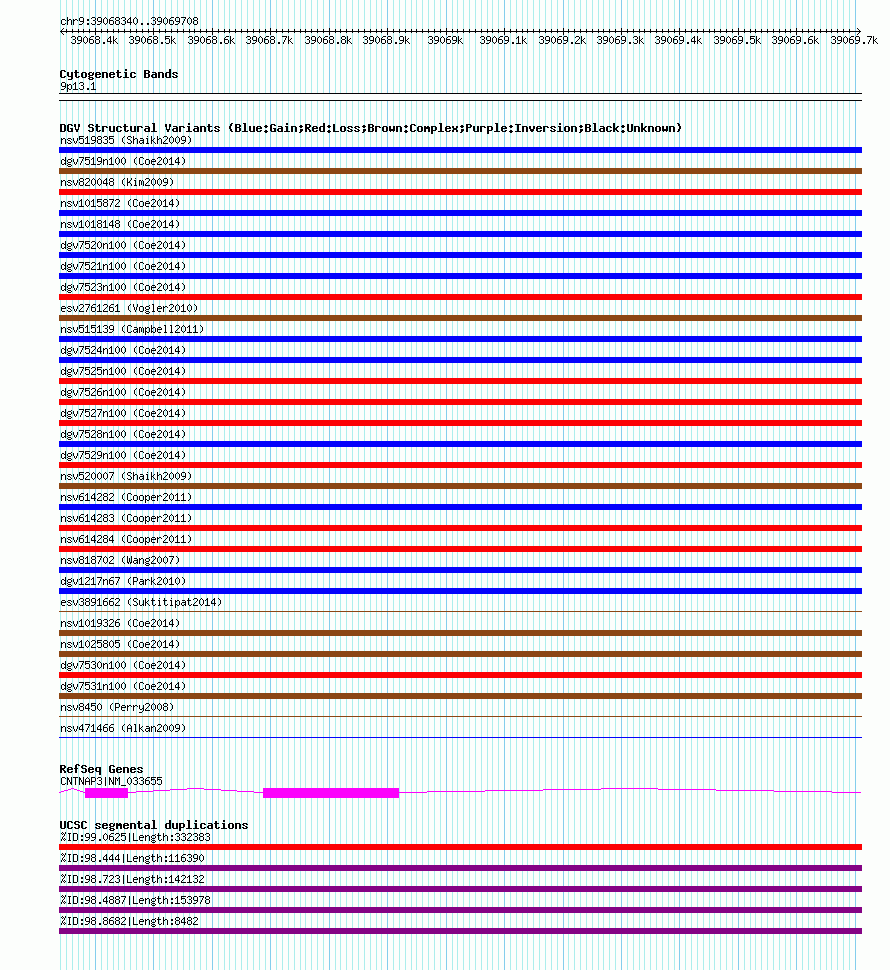Open variant dgv7519n100 (Coe2014) label
The image size is (890, 970).
(x=123, y=161)
